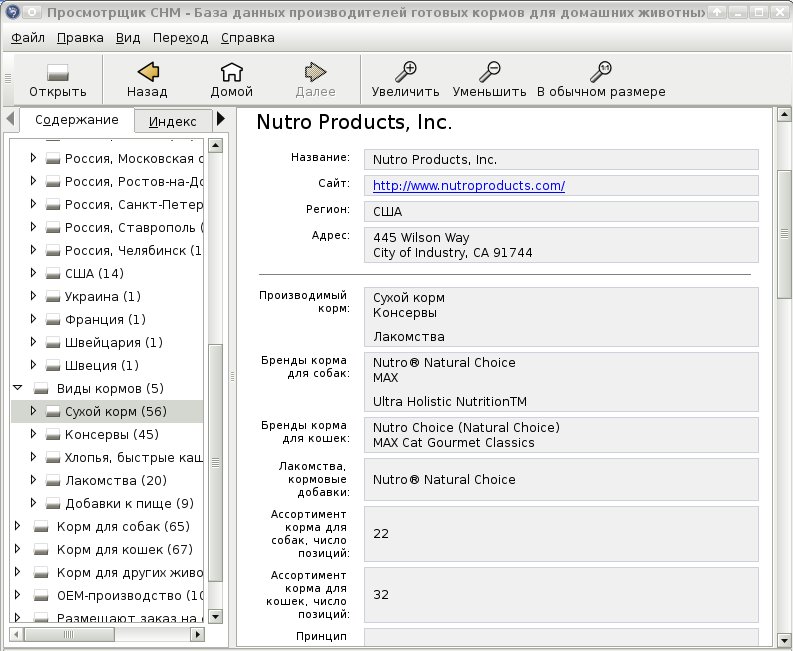Image resolution: width=793 pixels, height=651 pixels.
Task: Expand Россия, Московская tree node
Action: coord(33,158)
